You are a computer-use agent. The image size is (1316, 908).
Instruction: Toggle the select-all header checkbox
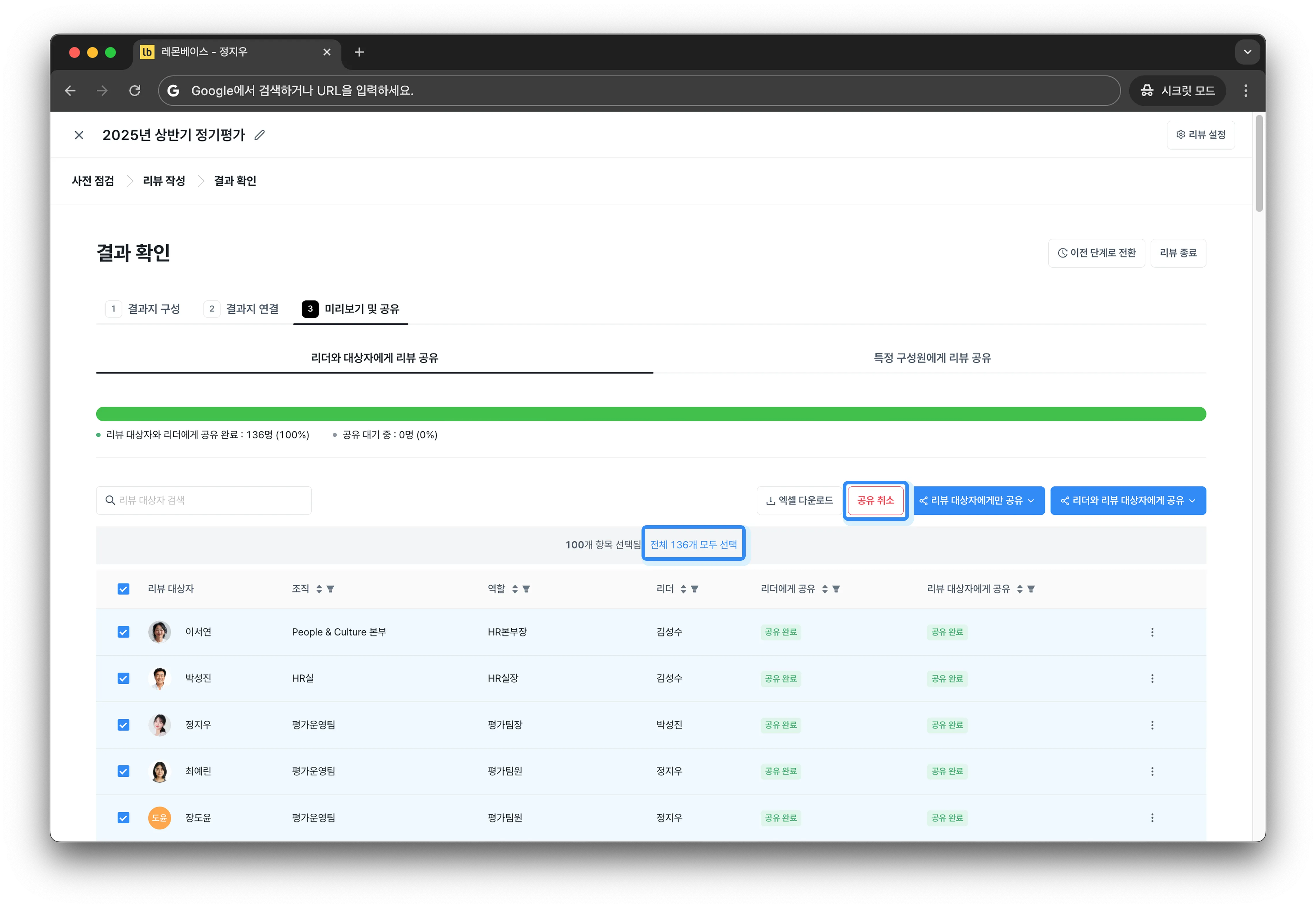pos(124,589)
